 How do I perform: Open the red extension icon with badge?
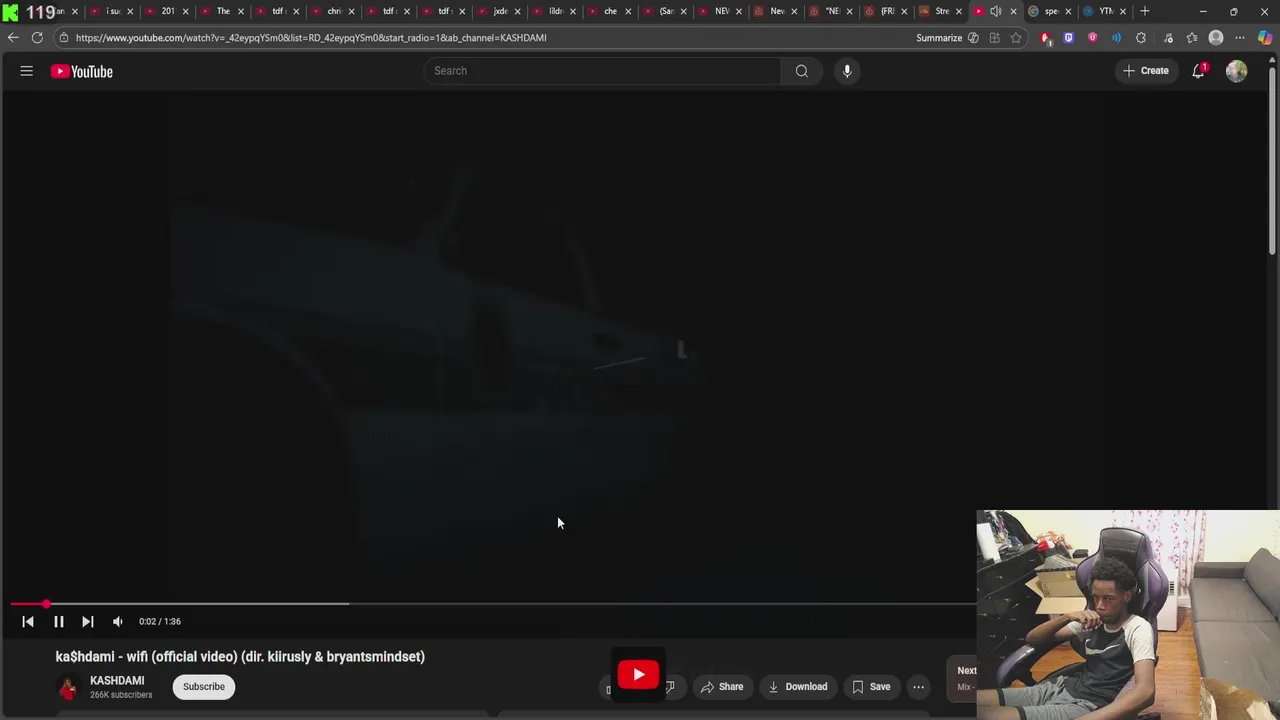click(1046, 39)
